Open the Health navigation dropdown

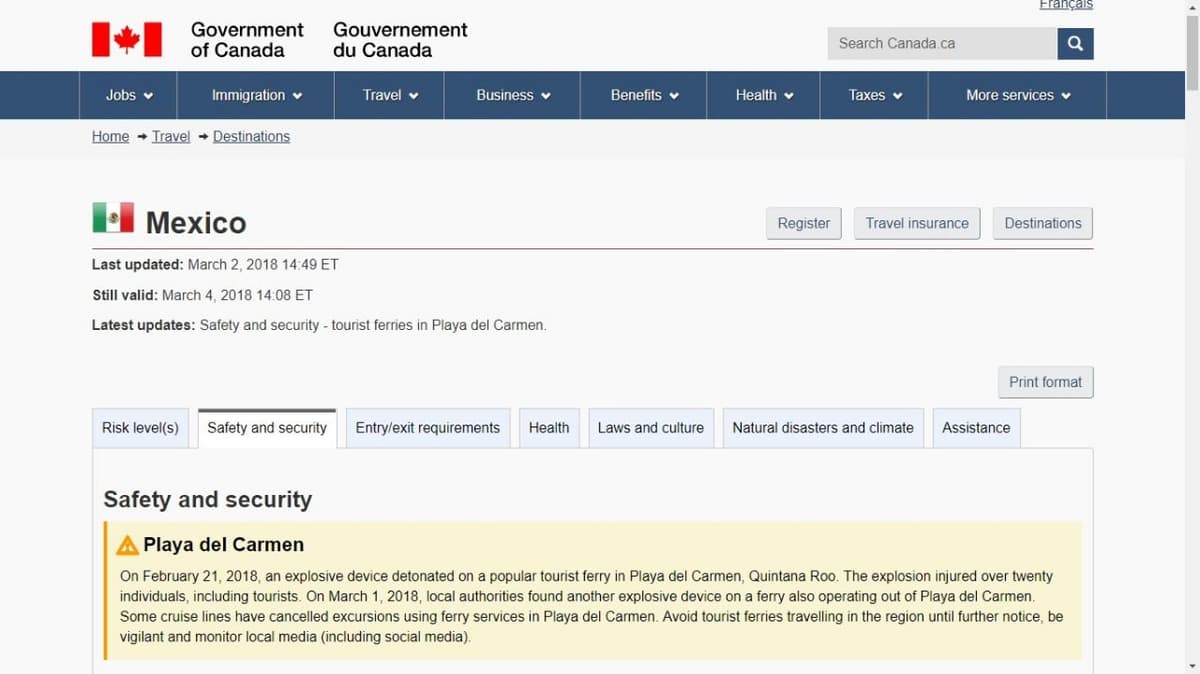(x=764, y=95)
